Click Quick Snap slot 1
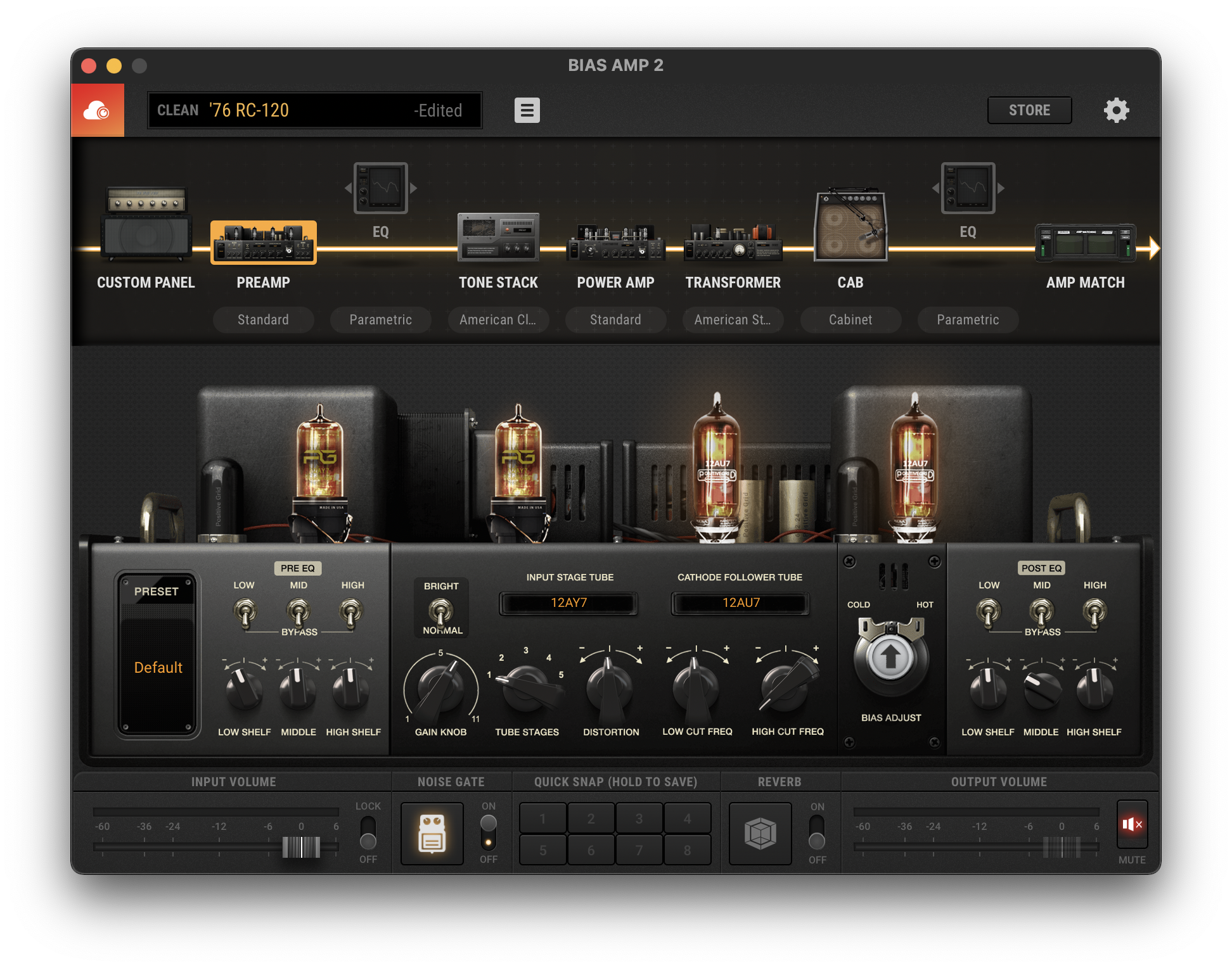 (x=542, y=818)
